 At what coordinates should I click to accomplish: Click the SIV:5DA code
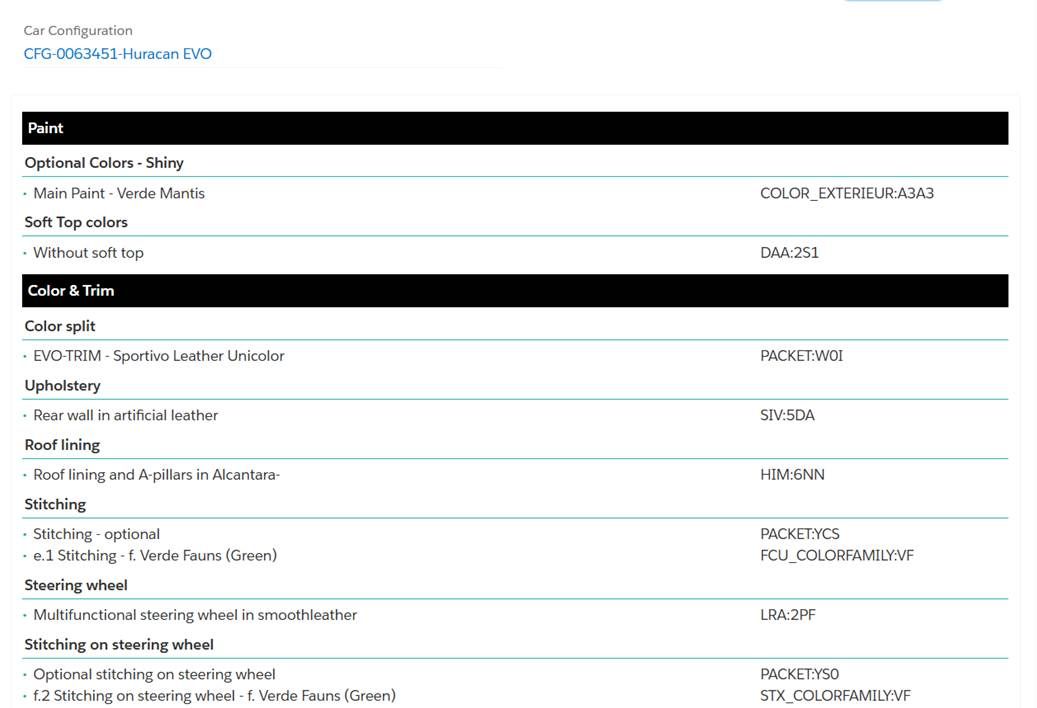tap(787, 415)
